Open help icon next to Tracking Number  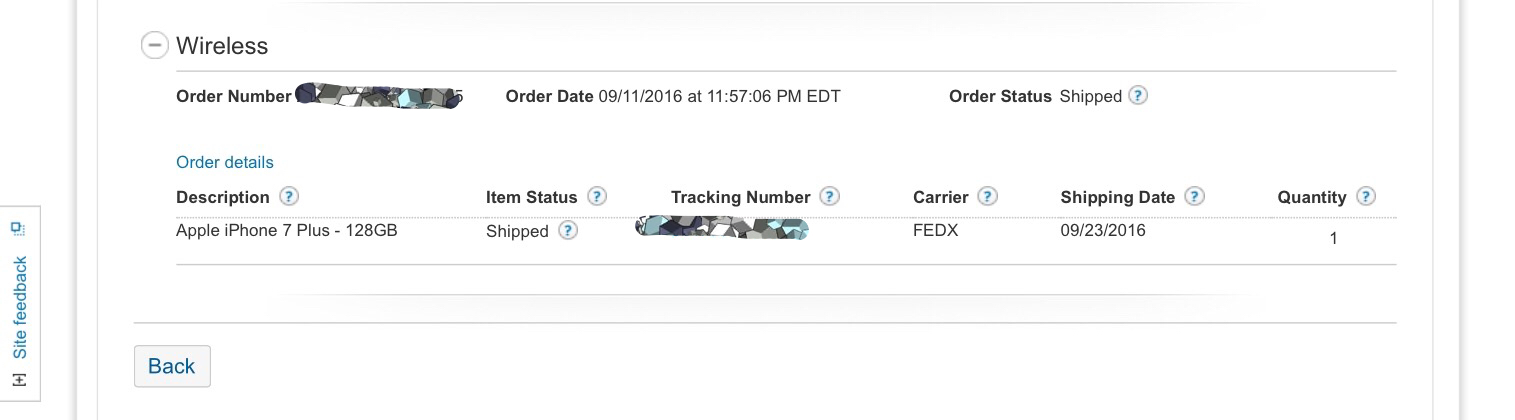tap(829, 196)
